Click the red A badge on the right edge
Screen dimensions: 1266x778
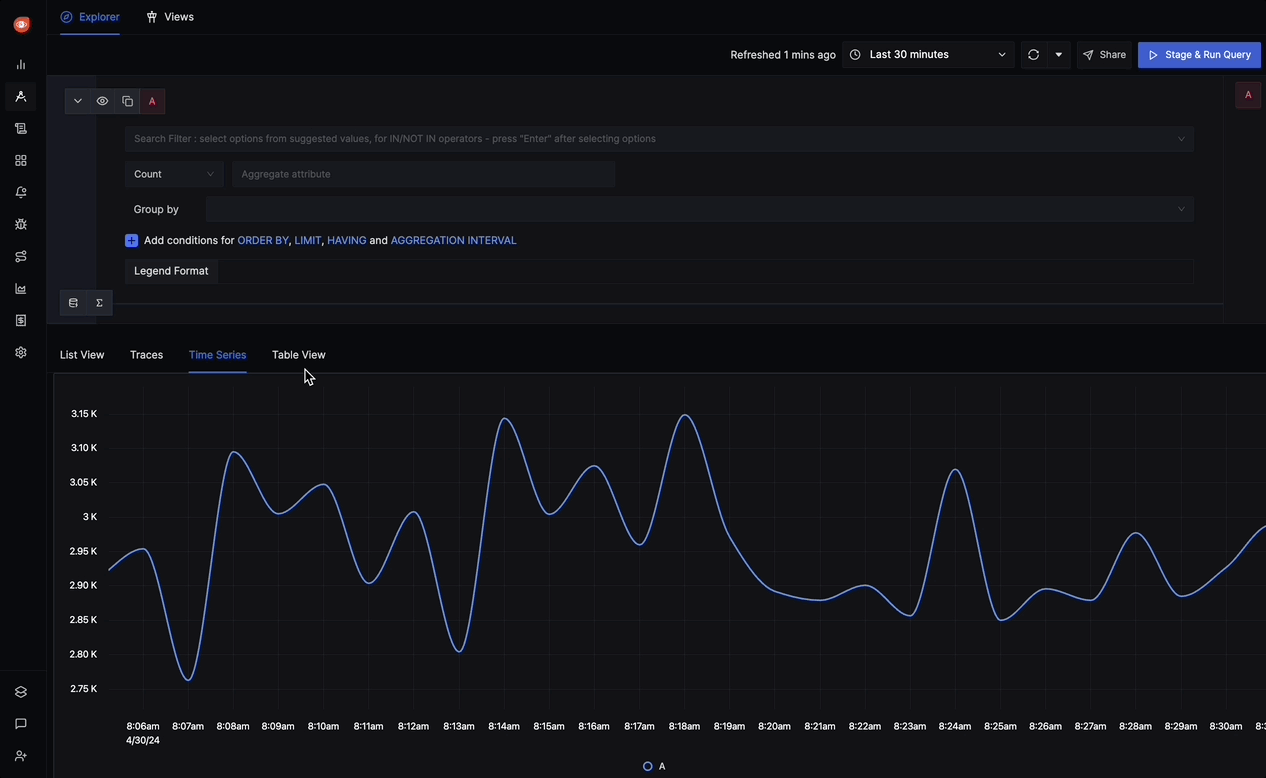point(1248,95)
